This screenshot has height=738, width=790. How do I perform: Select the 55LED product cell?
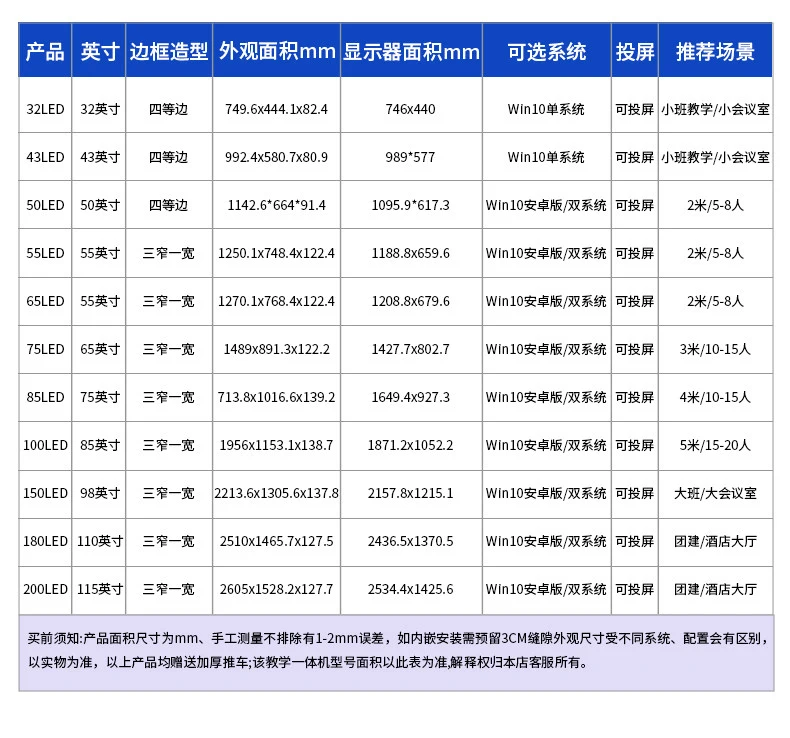pyautogui.click(x=45, y=253)
